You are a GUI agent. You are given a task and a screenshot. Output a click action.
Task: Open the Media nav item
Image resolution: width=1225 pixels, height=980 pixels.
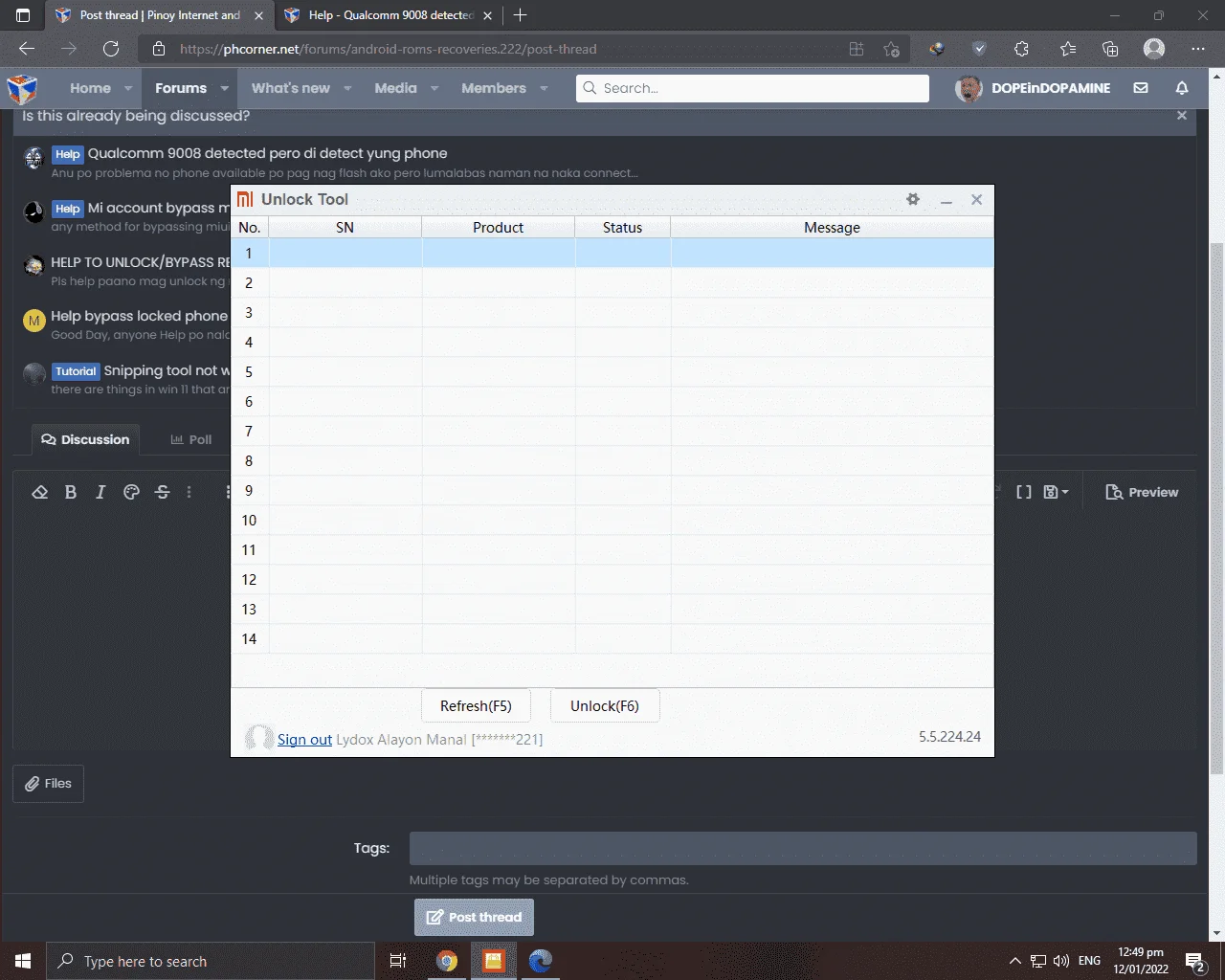pyautogui.click(x=395, y=88)
